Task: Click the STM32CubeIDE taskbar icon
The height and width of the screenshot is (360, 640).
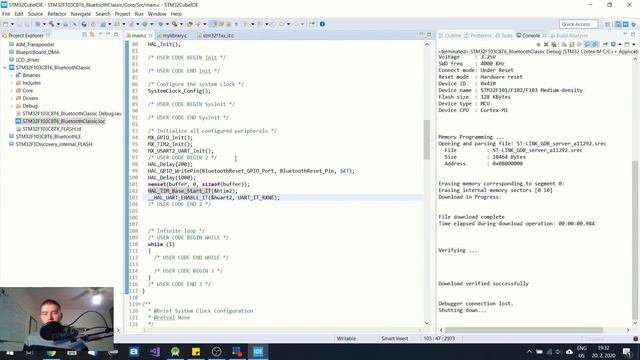Action: pyautogui.click(x=258, y=351)
